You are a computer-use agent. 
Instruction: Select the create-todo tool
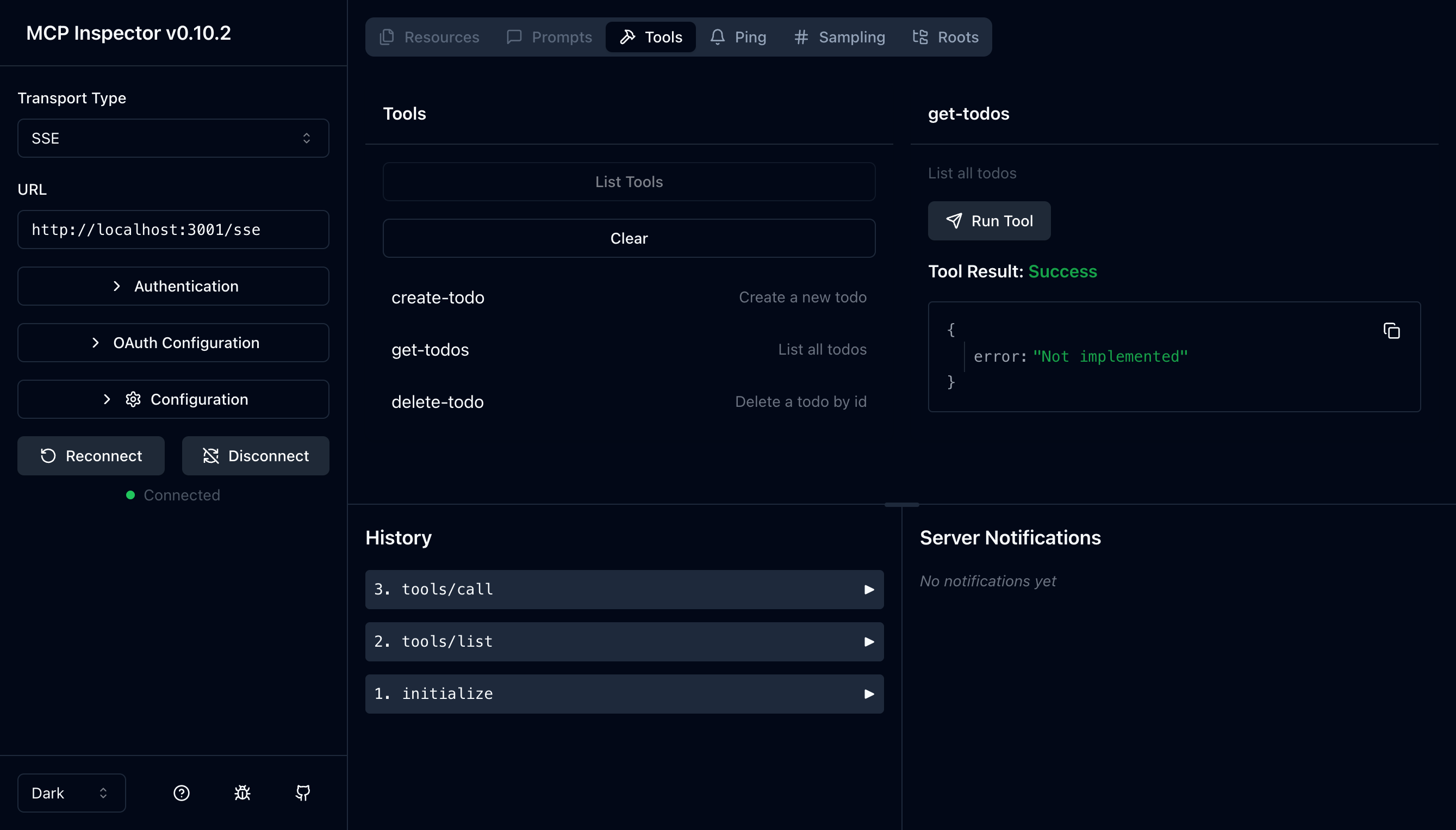pyautogui.click(x=437, y=297)
